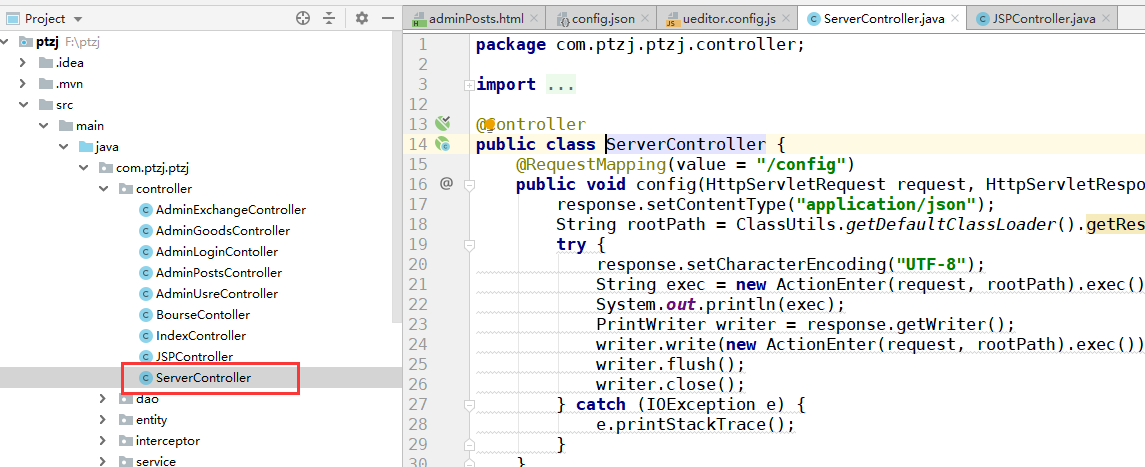Screen dimensions: 1145x467
Task: Close the config.json tab
Action: (646, 19)
